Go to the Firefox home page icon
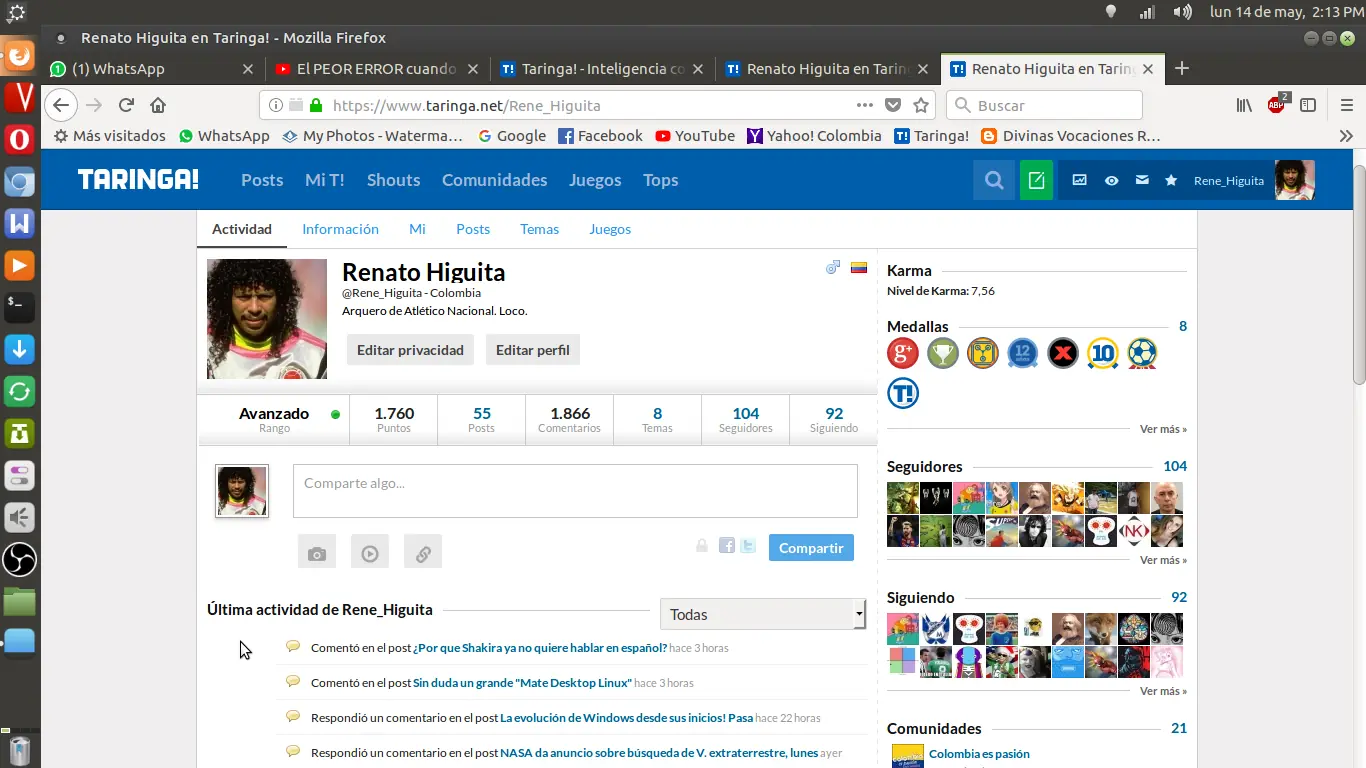Viewport: 1366px width, 768px height. click(x=158, y=105)
